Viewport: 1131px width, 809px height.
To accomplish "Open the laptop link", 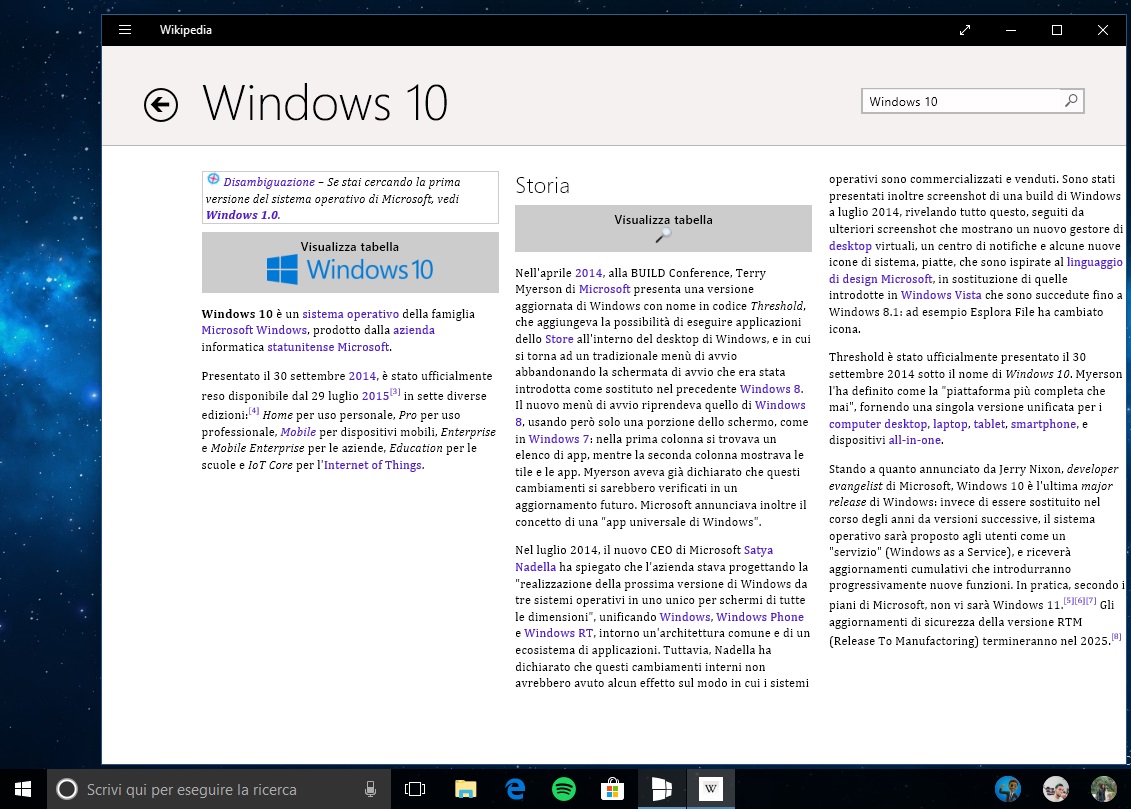I will 950,424.
